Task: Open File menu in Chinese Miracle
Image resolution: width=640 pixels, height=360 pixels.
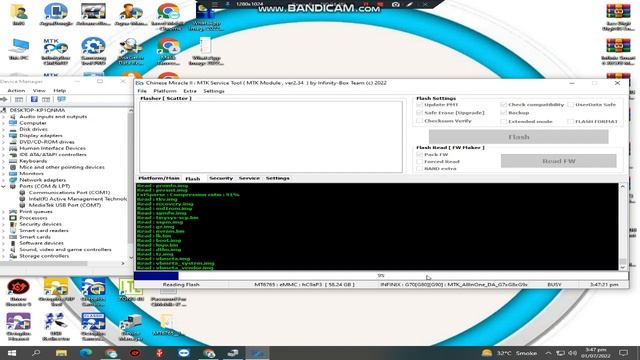Action: [x=142, y=91]
